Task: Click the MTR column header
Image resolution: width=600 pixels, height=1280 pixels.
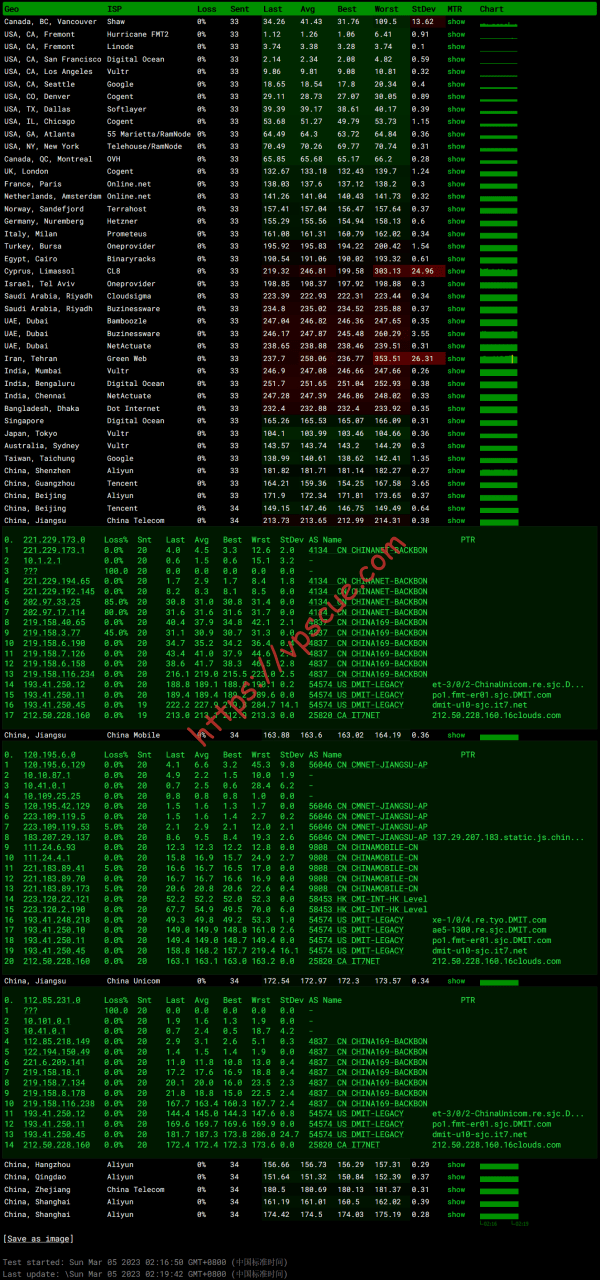Action: pyautogui.click(x=455, y=8)
